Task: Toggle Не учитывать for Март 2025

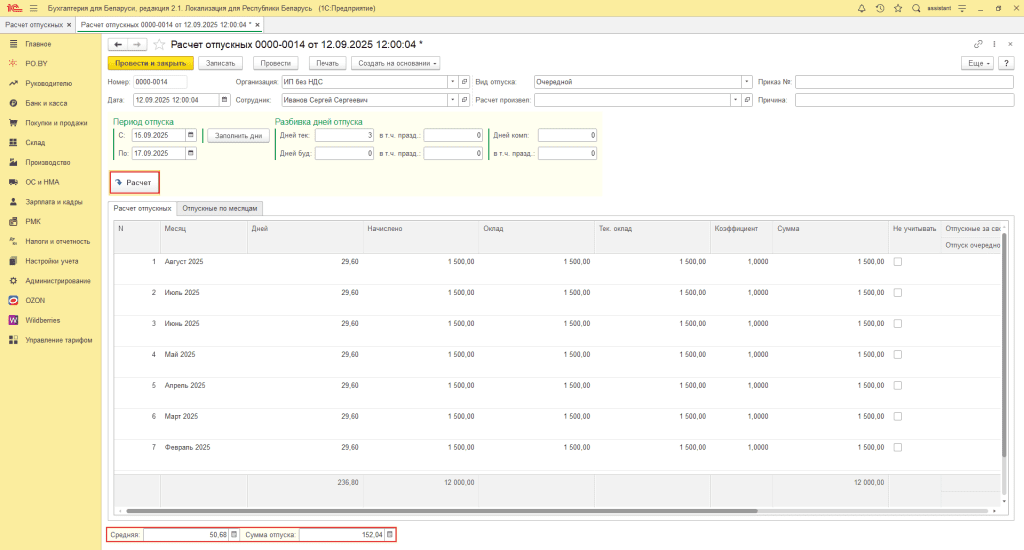Action: pos(897,416)
